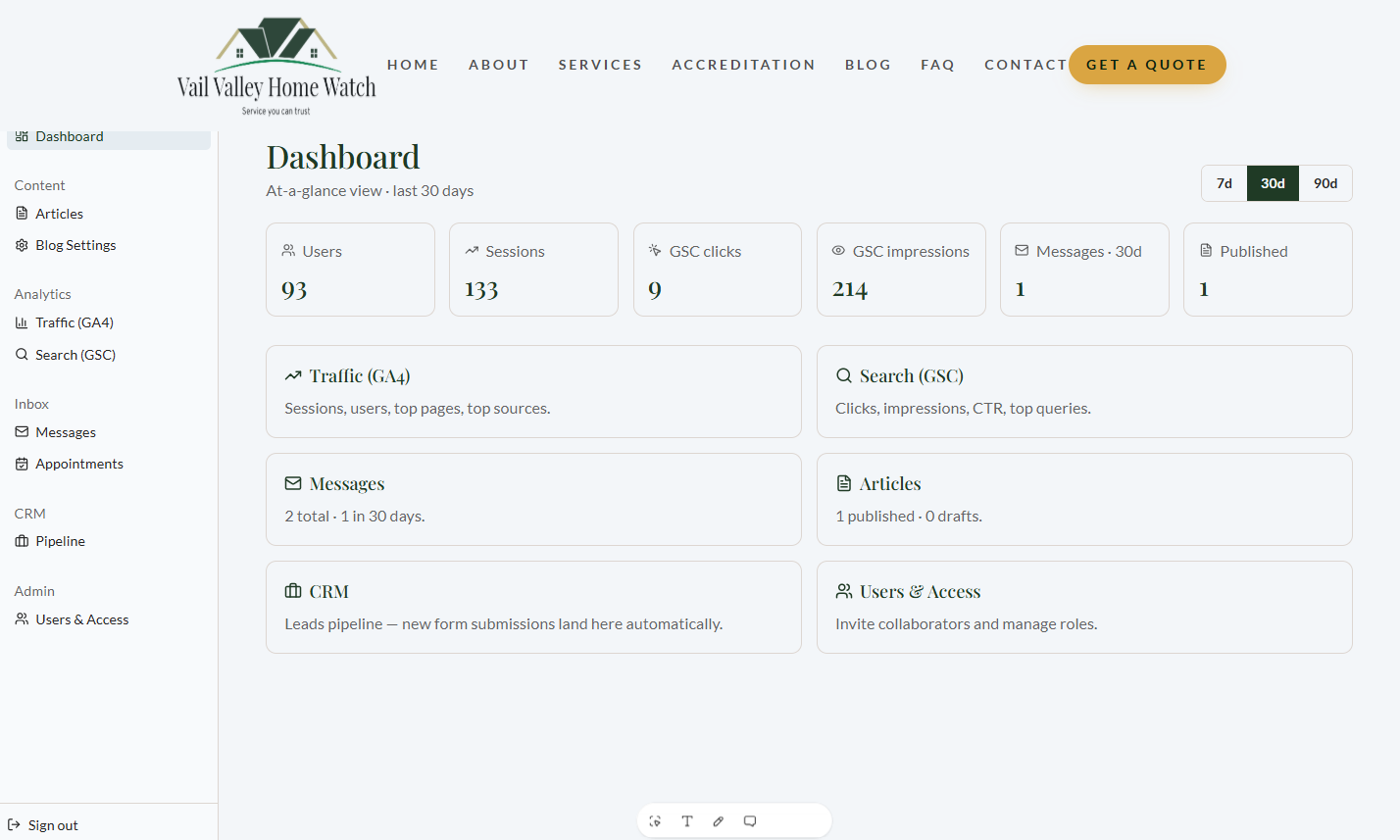Click the magnifier icon on Search (GSC) card
The height and width of the screenshot is (840, 1400).
[x=844, y=375]
